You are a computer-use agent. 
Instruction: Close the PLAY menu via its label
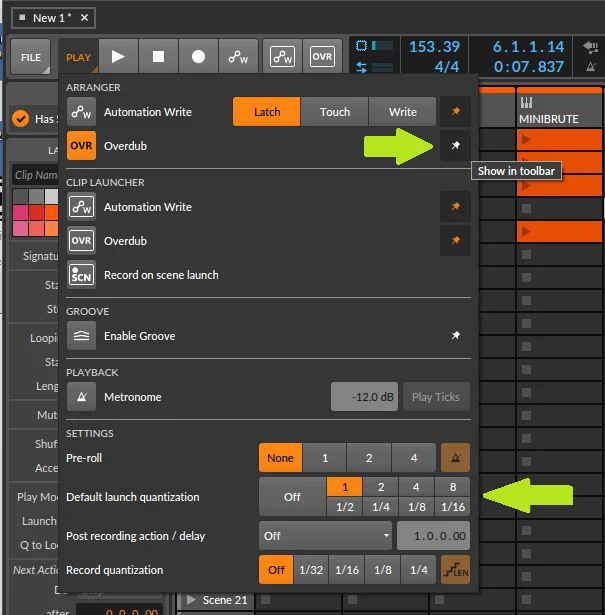point(78,57)
